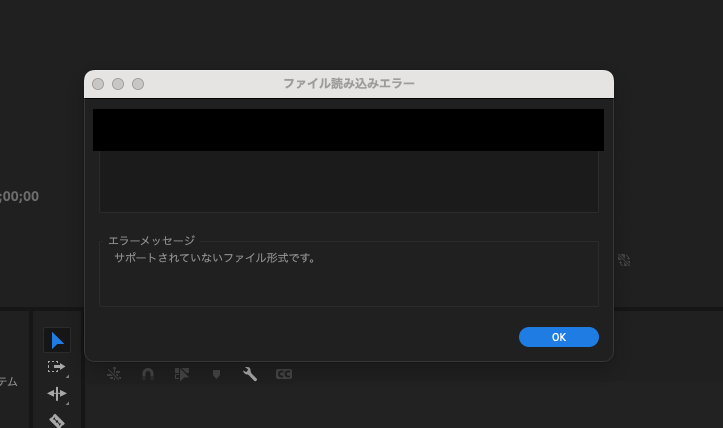Click the ファイル読み込みエラー dialog title
Viewport: 723px width, 428px height.
pyautogui.click(x=349, y=83)
